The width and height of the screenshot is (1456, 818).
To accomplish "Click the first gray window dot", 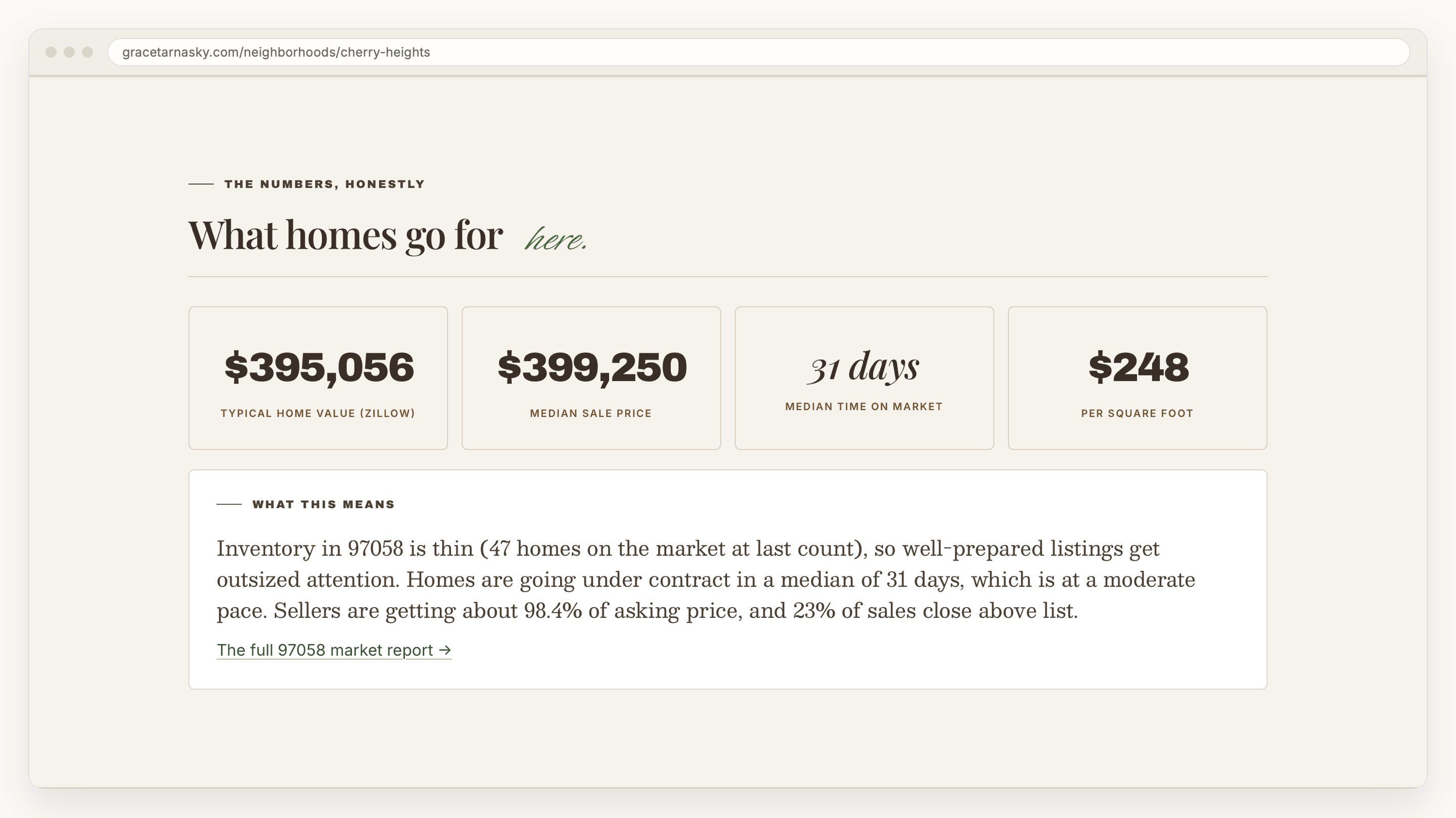I will (51, 52).
